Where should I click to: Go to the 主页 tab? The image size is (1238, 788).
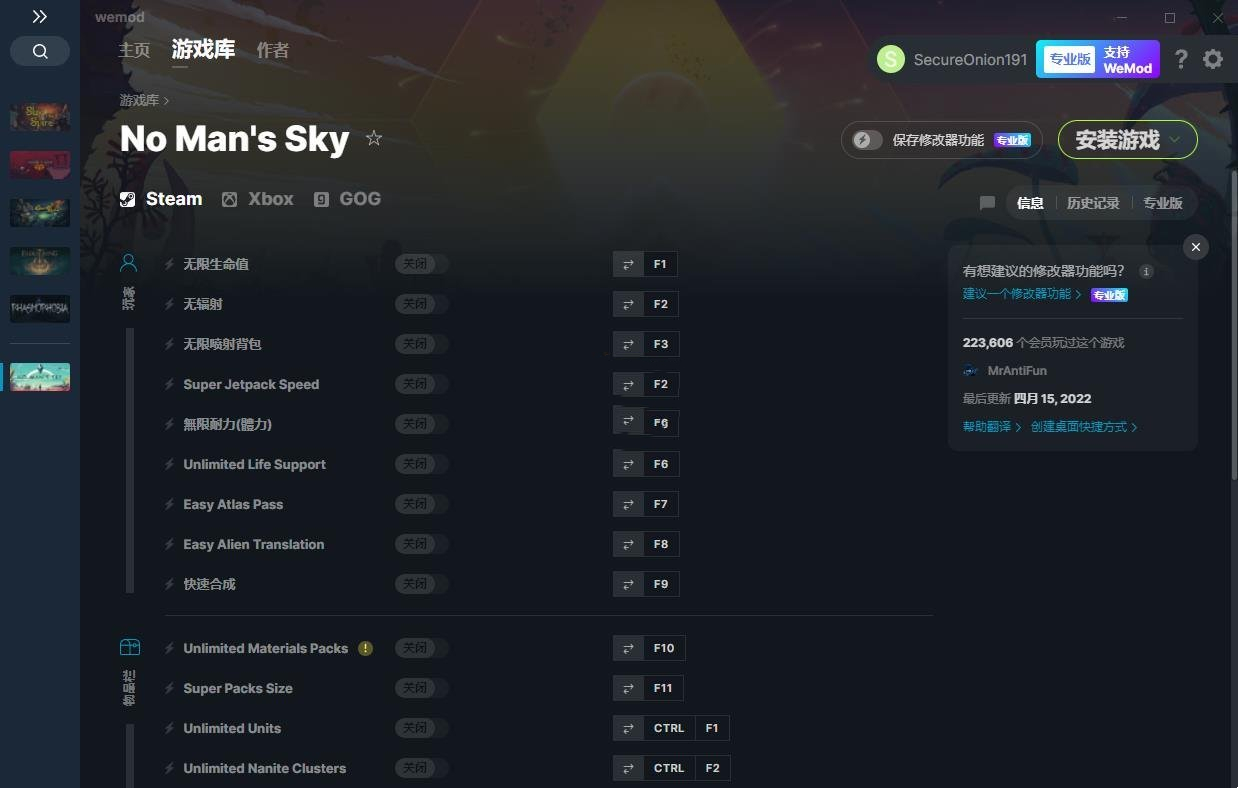pyautogui.click(x=134, y=50)
